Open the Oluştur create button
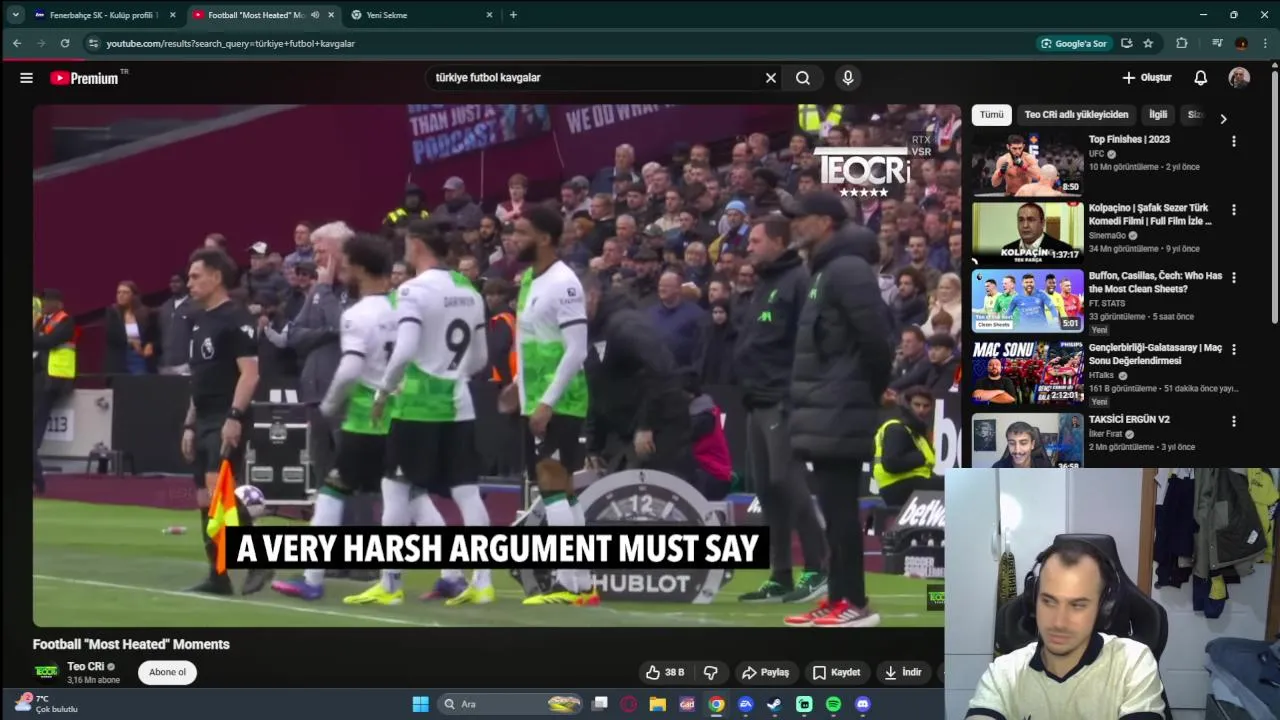 click(1146, 78)
